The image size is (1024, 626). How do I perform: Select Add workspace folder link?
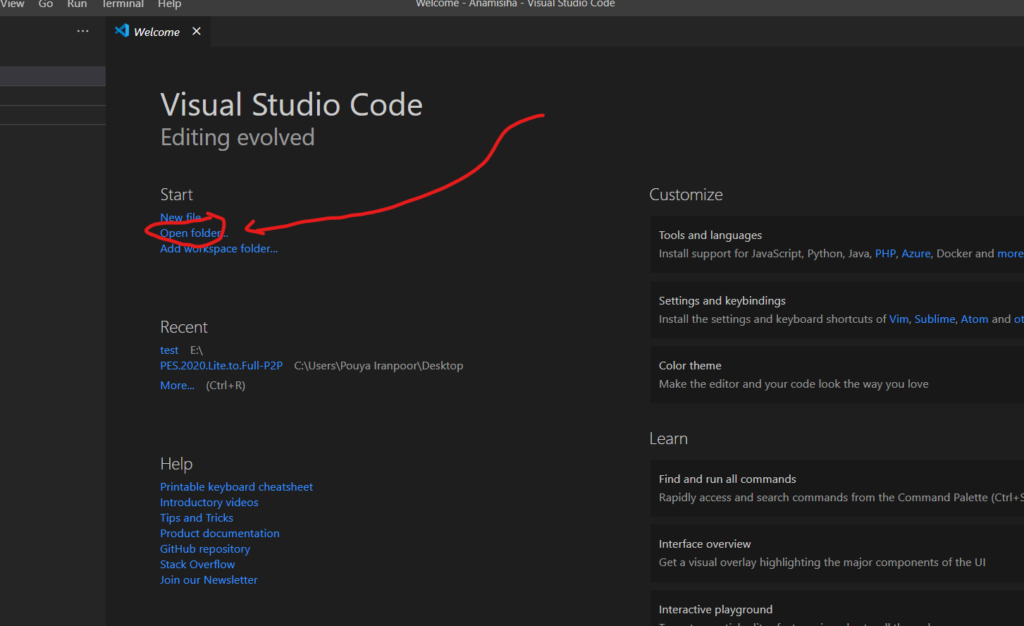219,249
